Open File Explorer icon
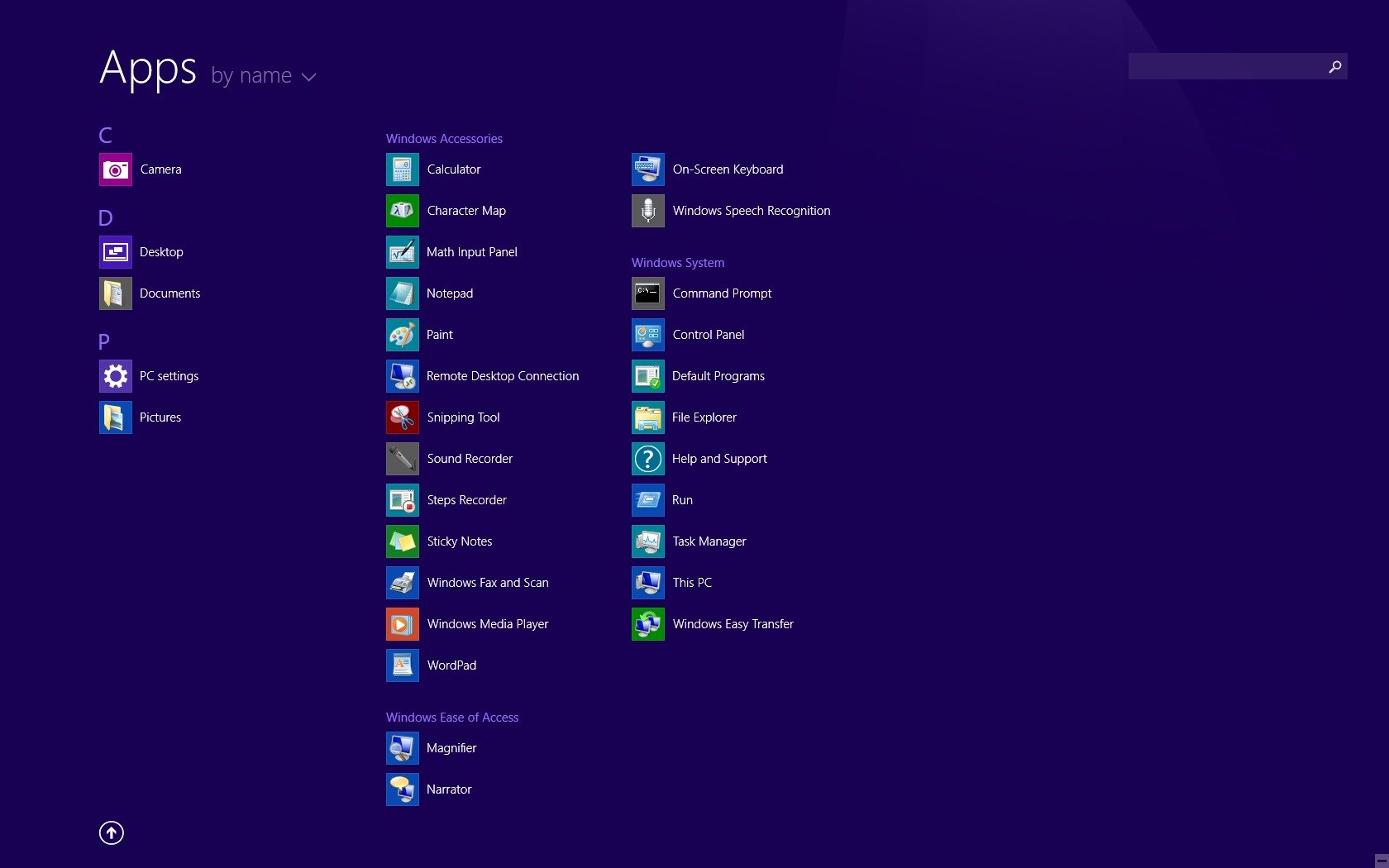This screenshot has height=868, width=1389. click(x=647, y=417)
